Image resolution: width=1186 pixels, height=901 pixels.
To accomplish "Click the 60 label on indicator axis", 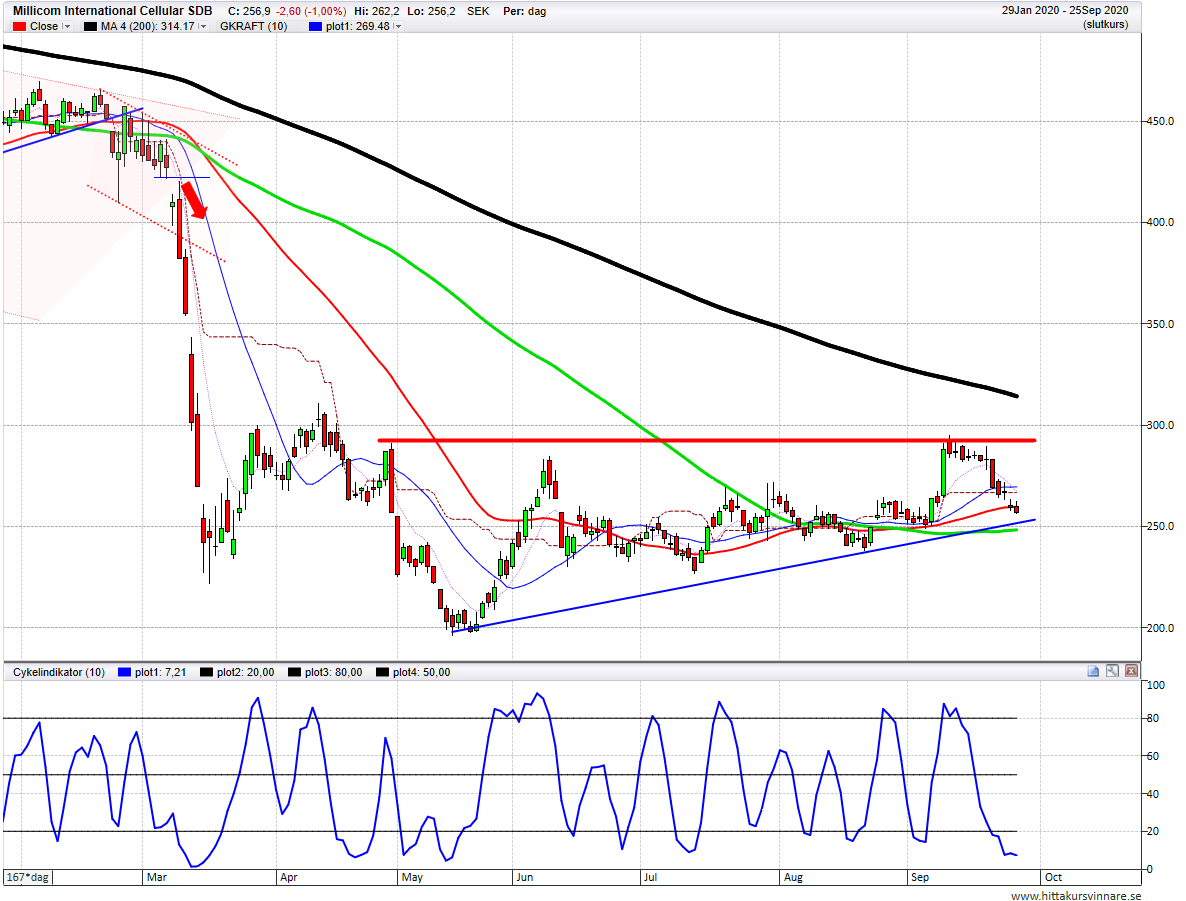I will coord(1153,757).
